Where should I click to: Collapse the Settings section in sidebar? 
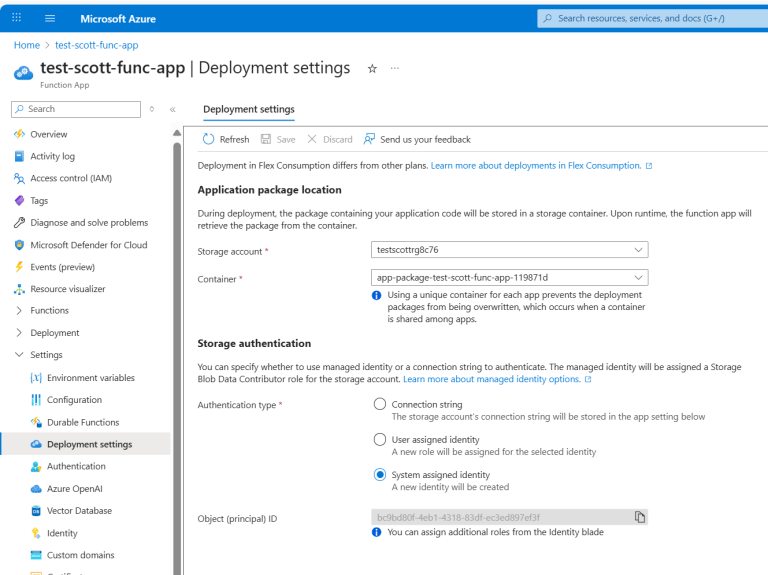point(19,355)
